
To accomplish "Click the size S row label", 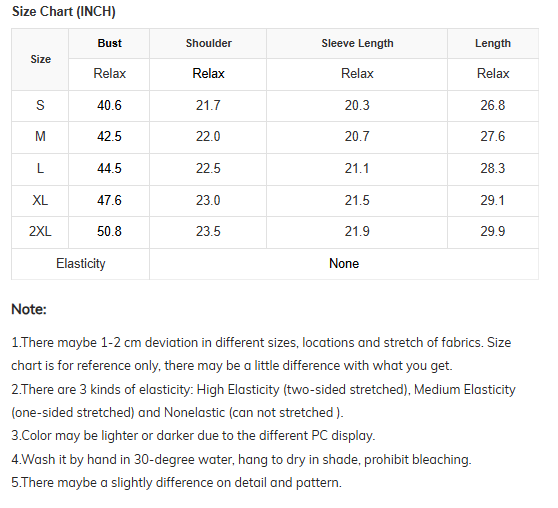I will 40,105.
